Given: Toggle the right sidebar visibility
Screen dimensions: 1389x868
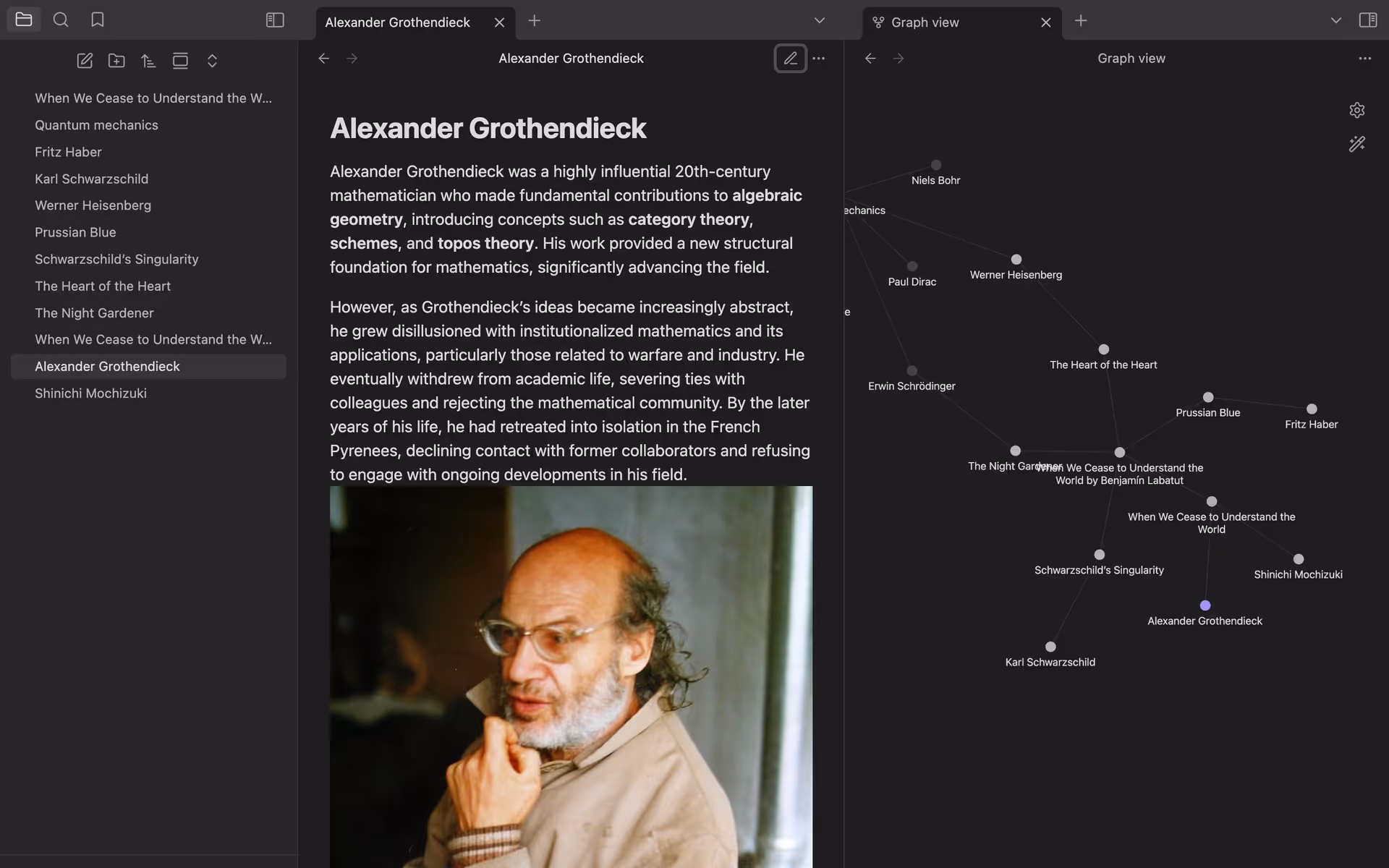Looking at the screenshot, I should tap(1367, 20).
